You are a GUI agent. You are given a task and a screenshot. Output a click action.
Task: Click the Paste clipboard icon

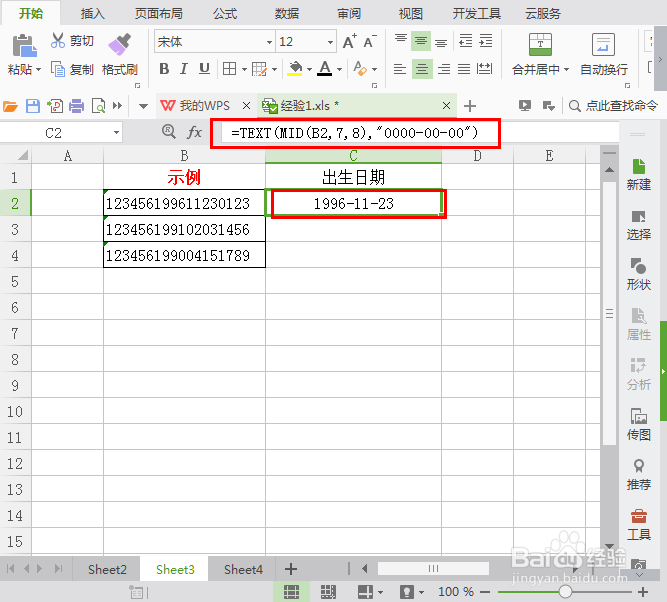(24, 46)
